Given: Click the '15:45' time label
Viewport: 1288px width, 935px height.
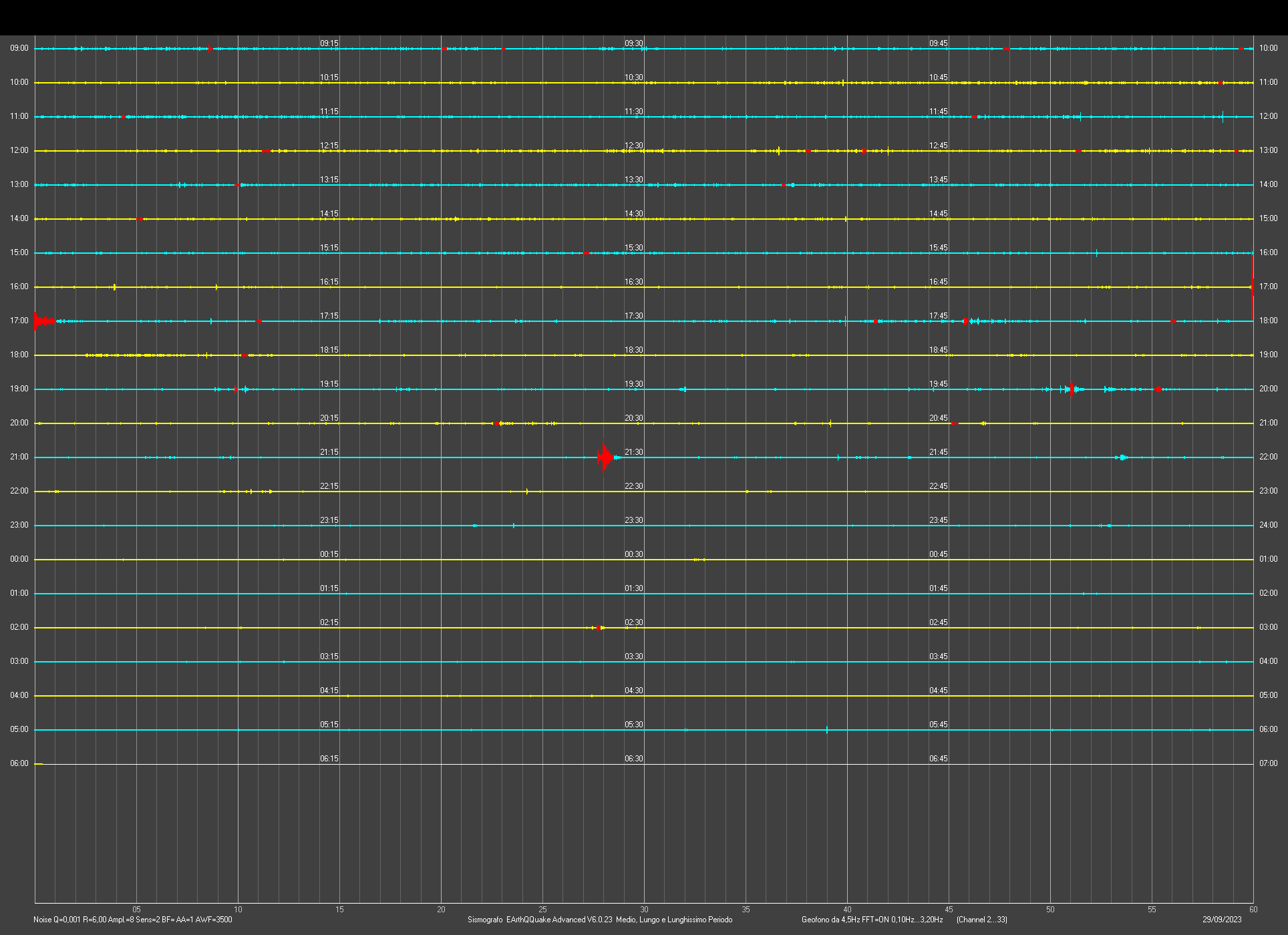Looking at the screenshot, I should pyautogui.click(x=939, y=248).
